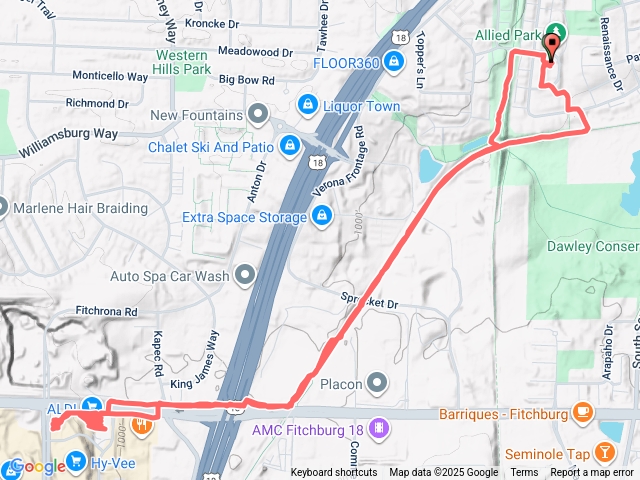This screenshot has height=480, width=640.
Task: Select the AMC Fitchburg 18 theater icon
Action: (x=379, y=428)
